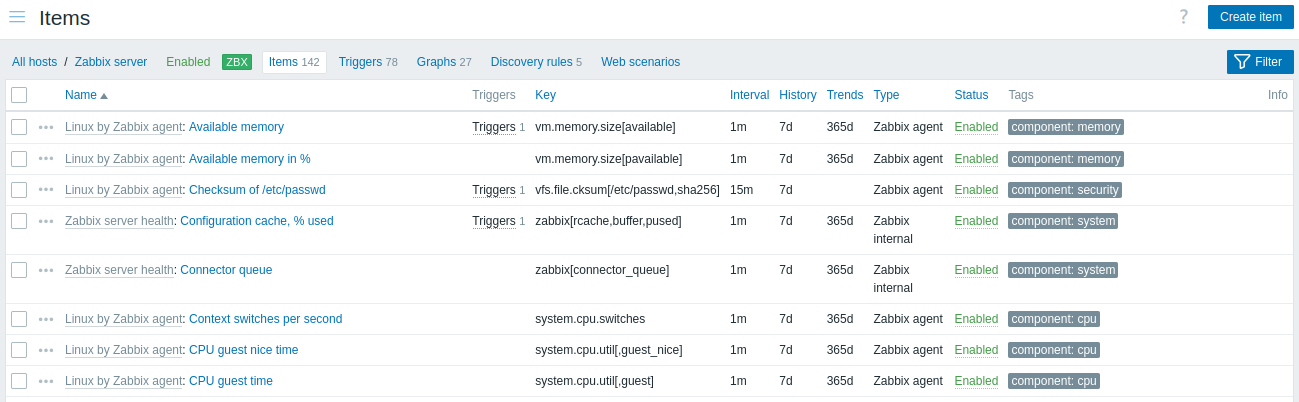
Task: Open the three-dot menu for CPU guest time
Action: (x=46, y=381)
